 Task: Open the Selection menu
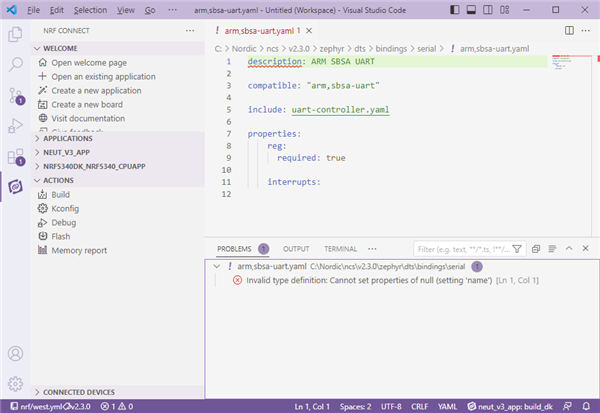(90, 10)
